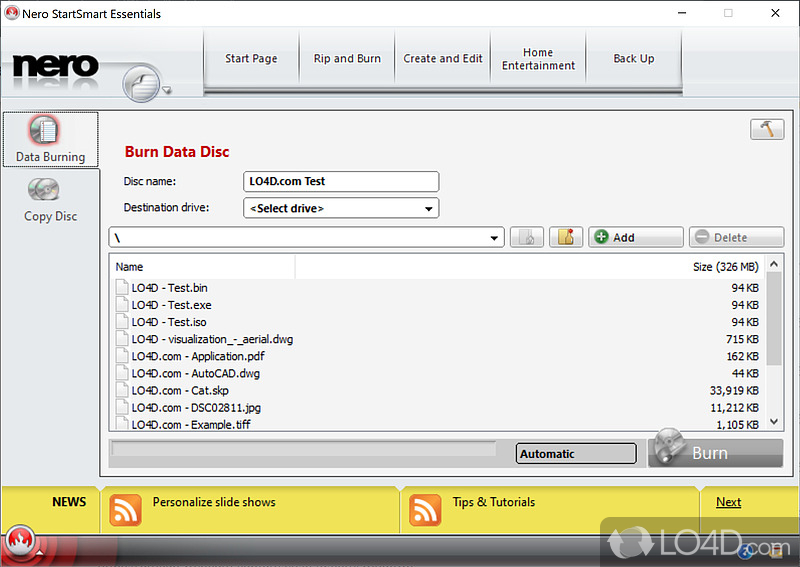
Task: Minimize the Nero StartSmart window
Action: (x=682, y=13)
